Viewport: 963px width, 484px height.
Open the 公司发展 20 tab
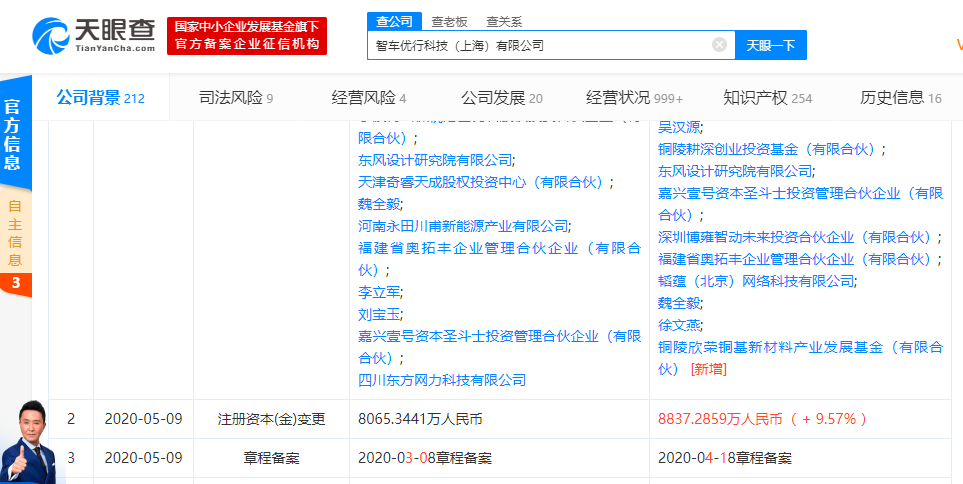pos(502,98)
